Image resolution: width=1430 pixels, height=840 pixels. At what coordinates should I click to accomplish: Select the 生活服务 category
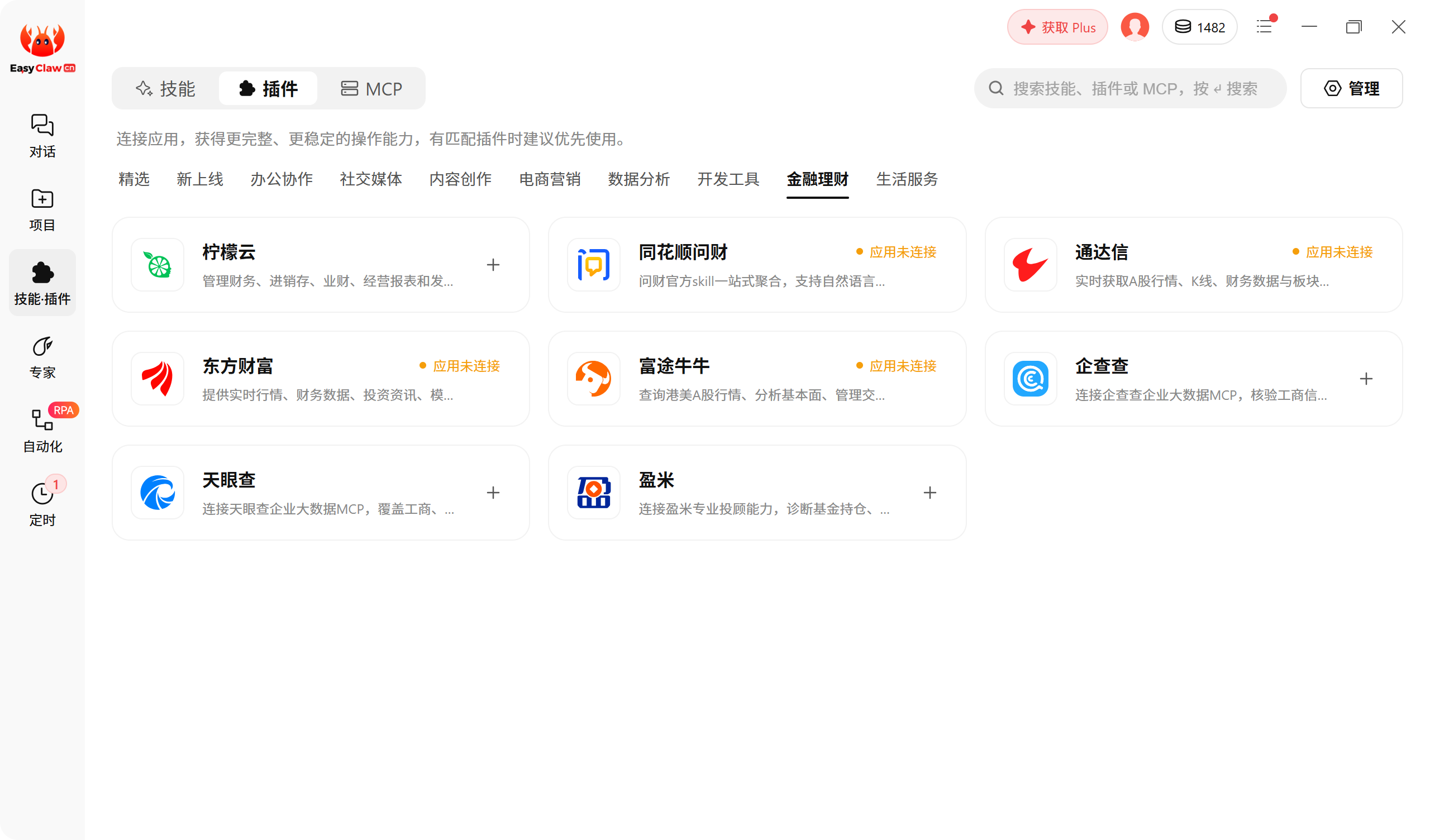click(907, 179)
